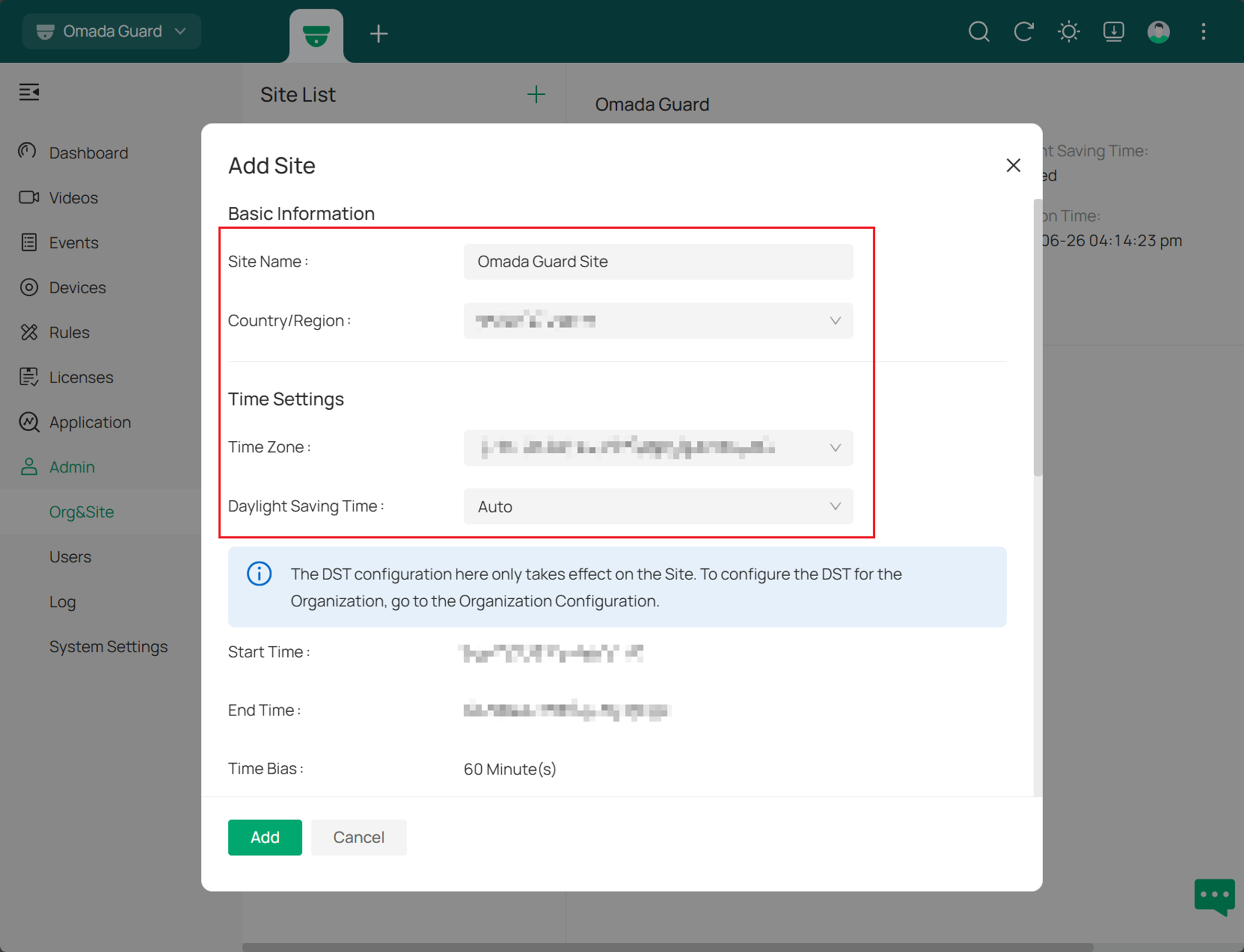
Task: Toggle the light/dark theme sun icon
Action: (1068, 32)
